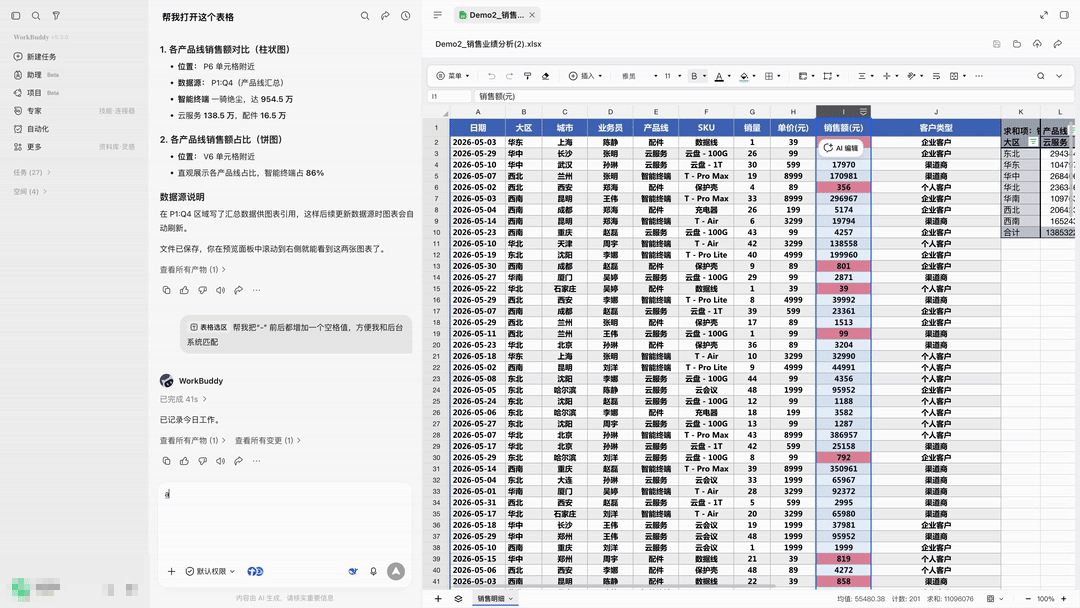Clear formatting with the eraser tool
The width and height of the screenshot is (1080, 608).
pyautogui.click(x=546, y=76)
